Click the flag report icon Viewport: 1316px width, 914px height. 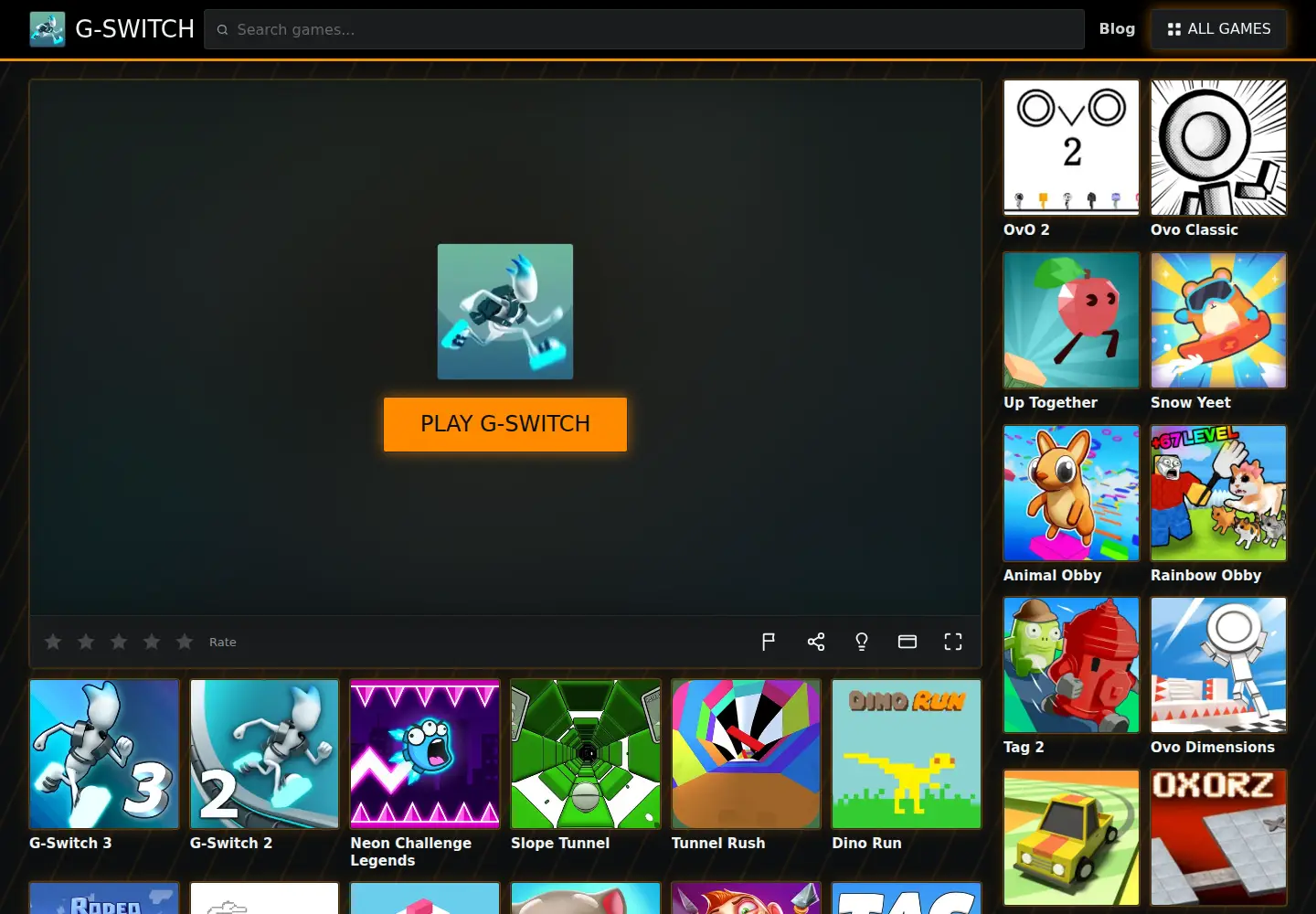(x=769, y=642)
